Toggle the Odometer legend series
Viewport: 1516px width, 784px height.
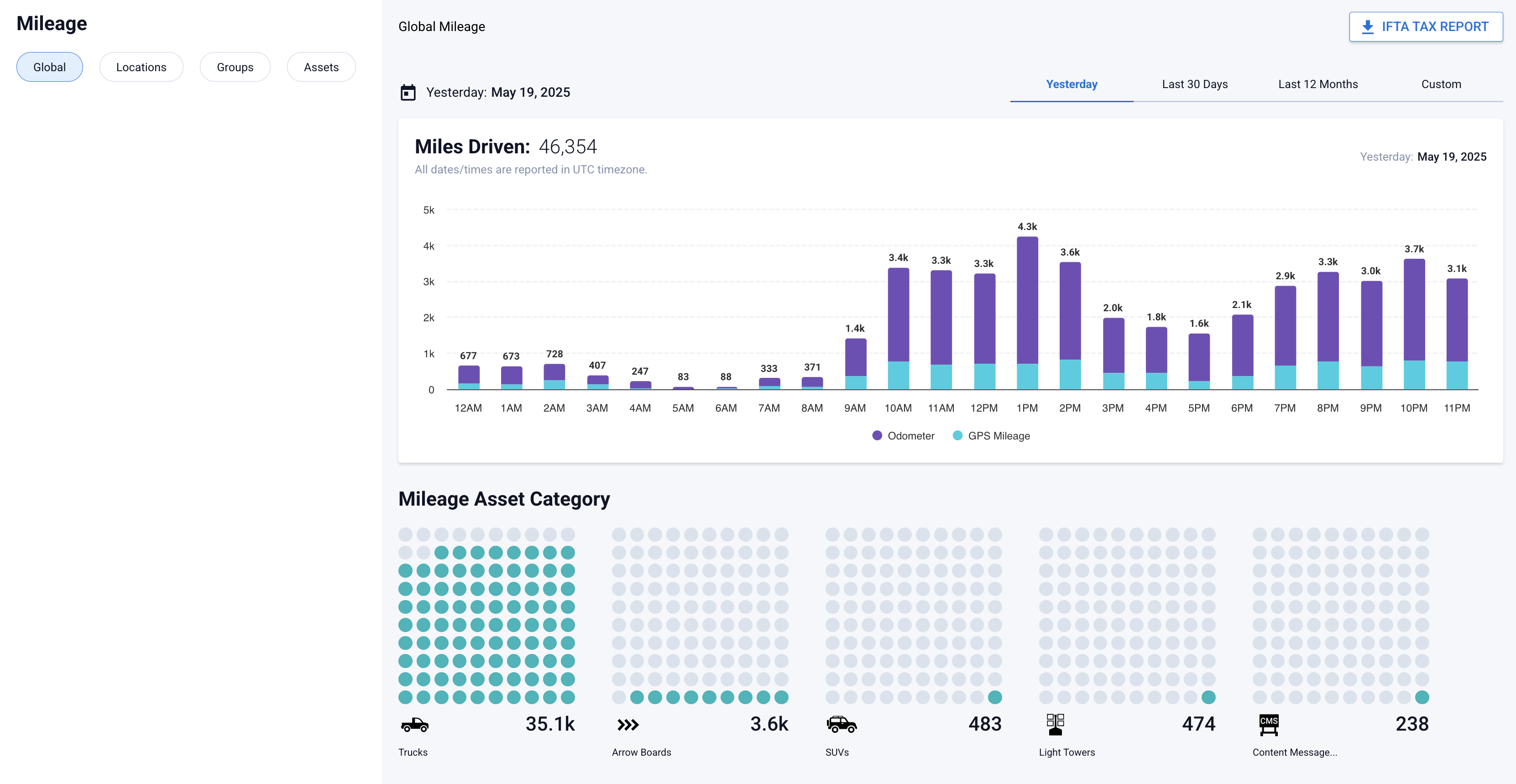pyautogui.click(x=904, y=435)
